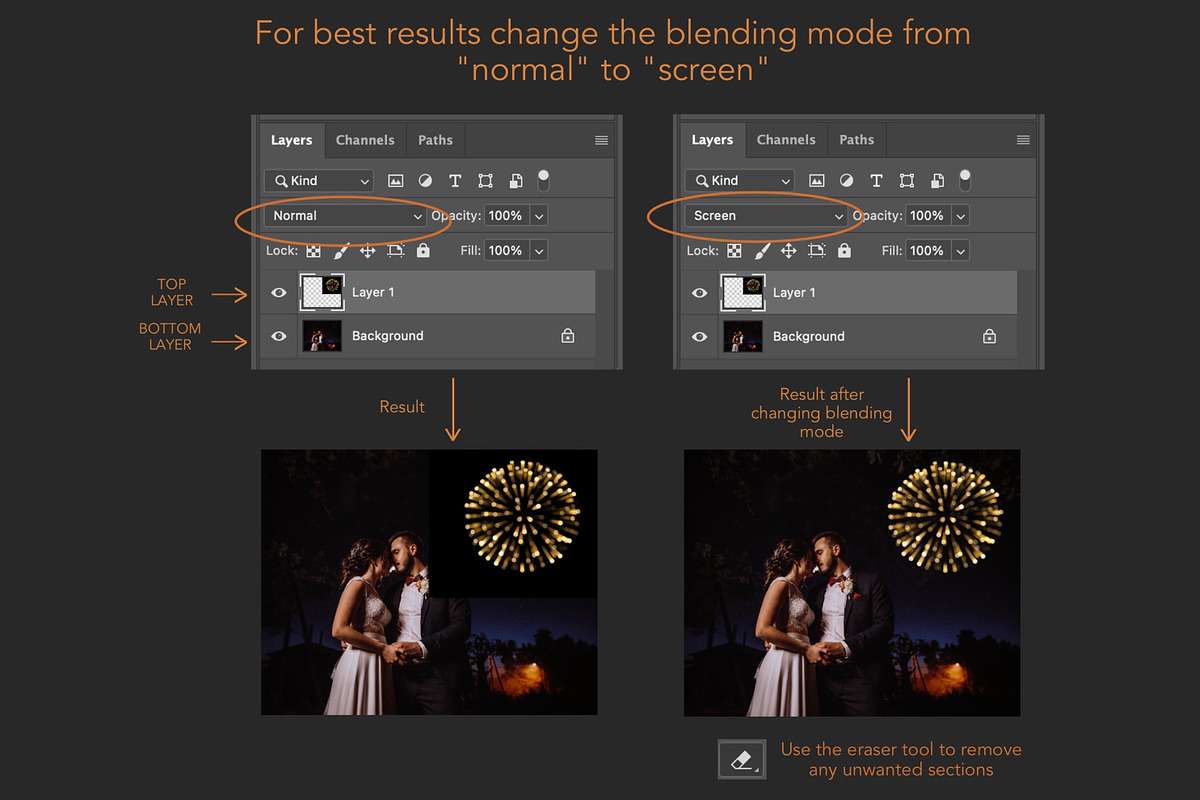Filter shape layers in the Screen-mode Layers panel
The image size is (1200, 800).
tap(907, 181)
